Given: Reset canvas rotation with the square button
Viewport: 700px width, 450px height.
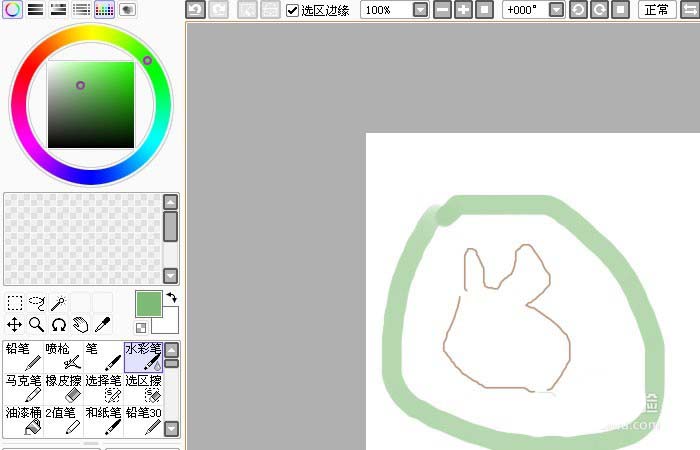Looking at the screenshot, I should tap(621, 10).
